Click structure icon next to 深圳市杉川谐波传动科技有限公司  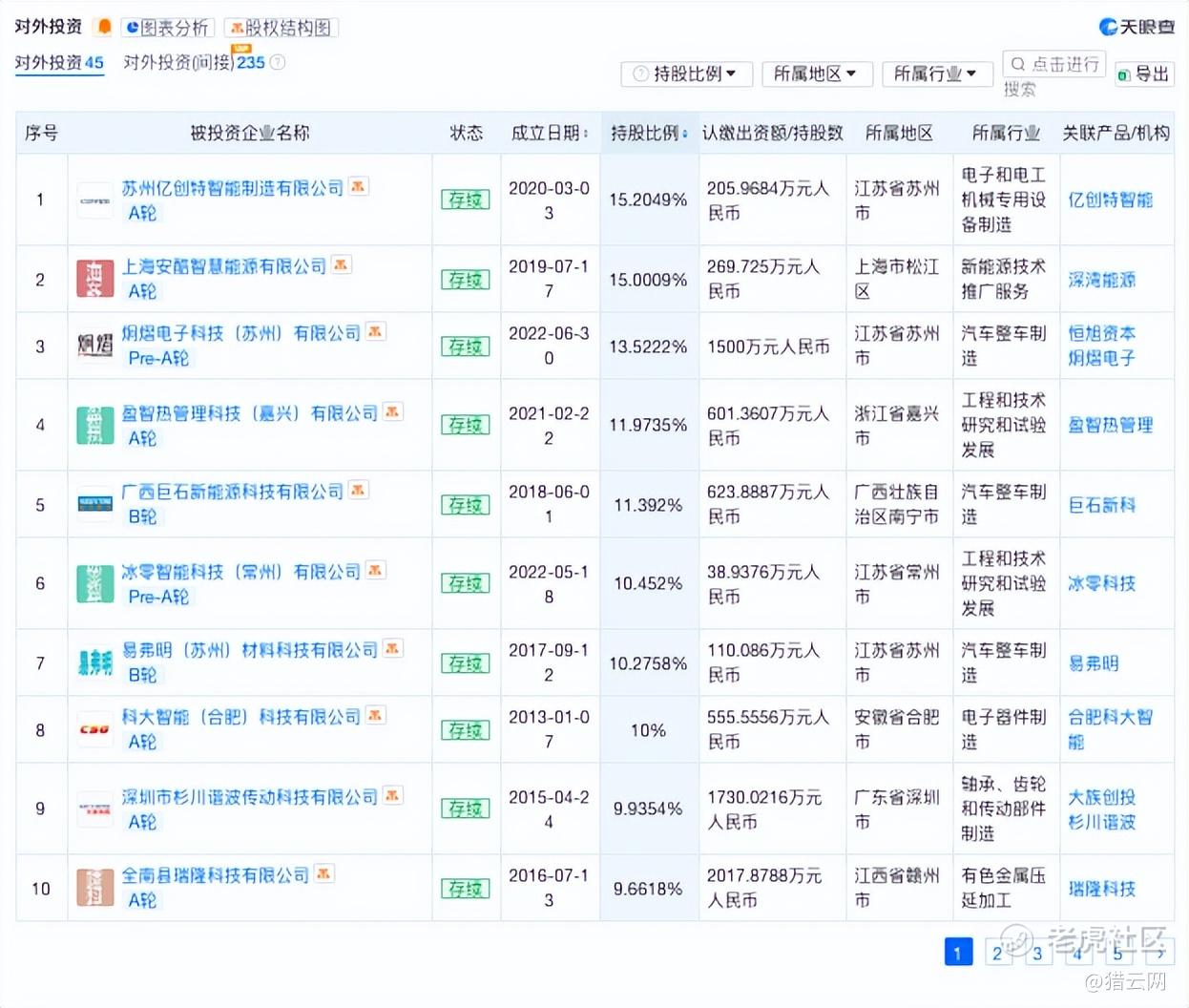(x=392, y=795)
